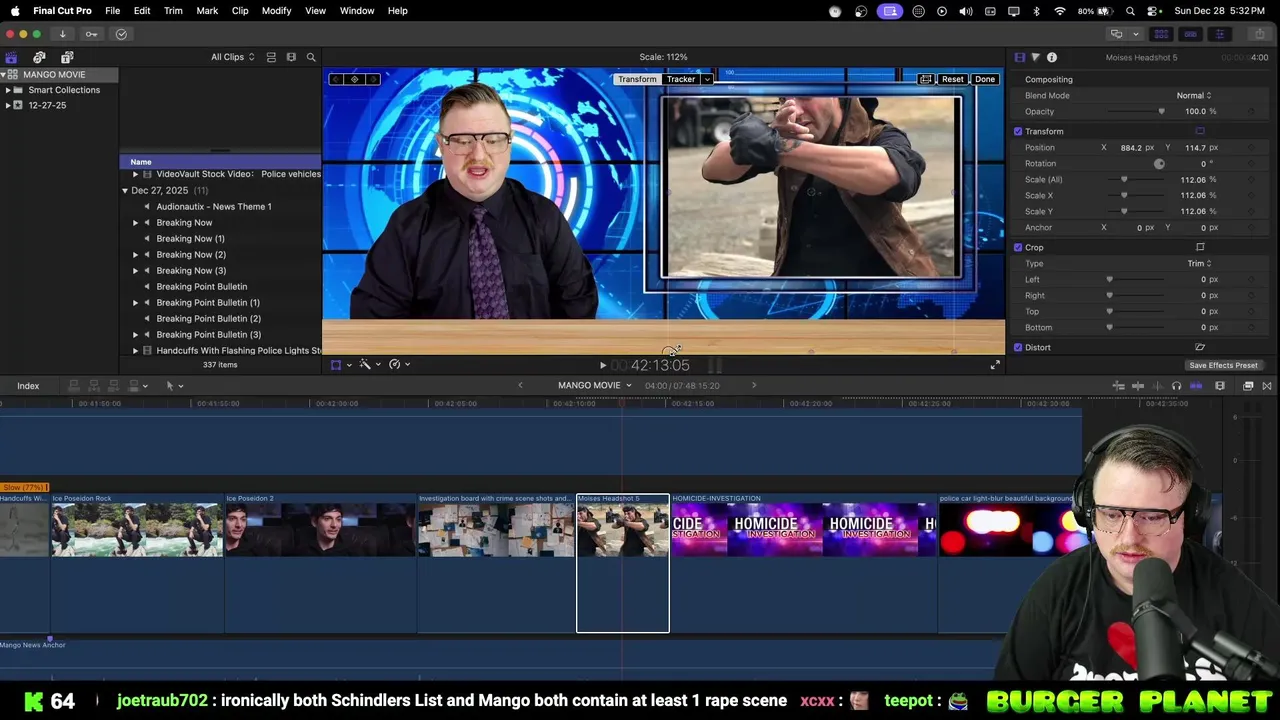Viewport: 1280px width, 720px height.
Task: Show the Libraries sidebar clapper icon
Action: [x=11, y=57]
